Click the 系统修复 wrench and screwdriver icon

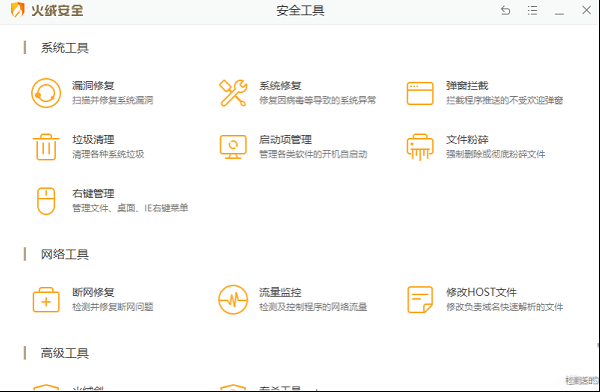tap(233, 93)
